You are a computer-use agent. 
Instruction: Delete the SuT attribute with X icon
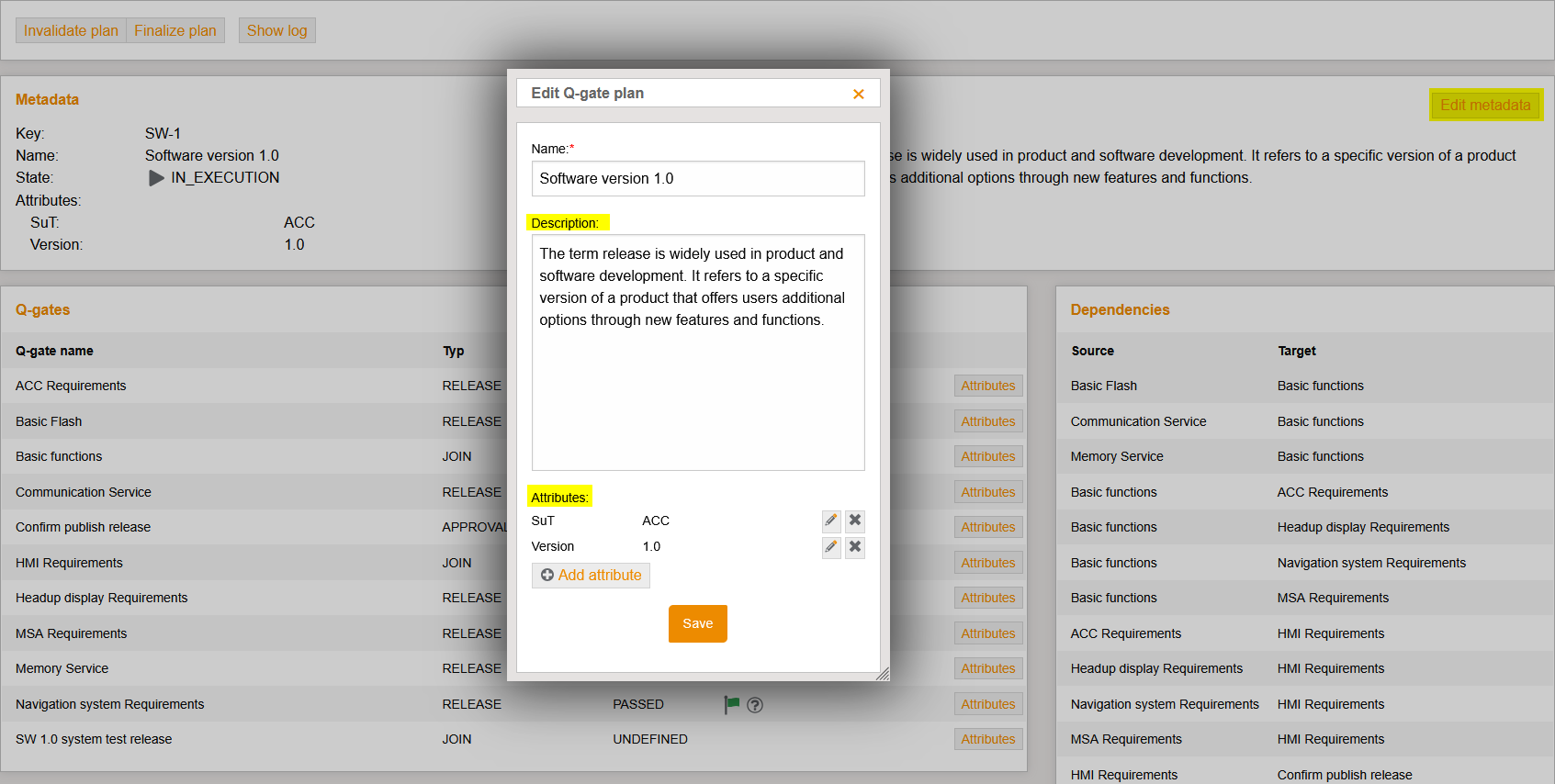(855, 521)
